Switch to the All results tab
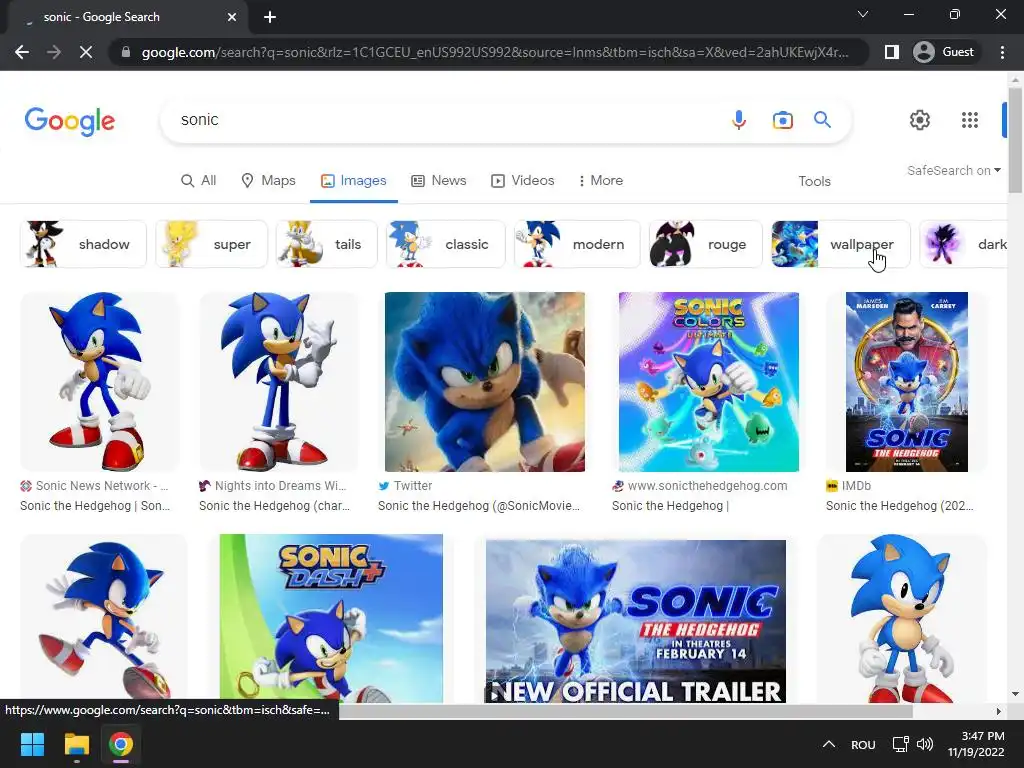 coord(199,181)
